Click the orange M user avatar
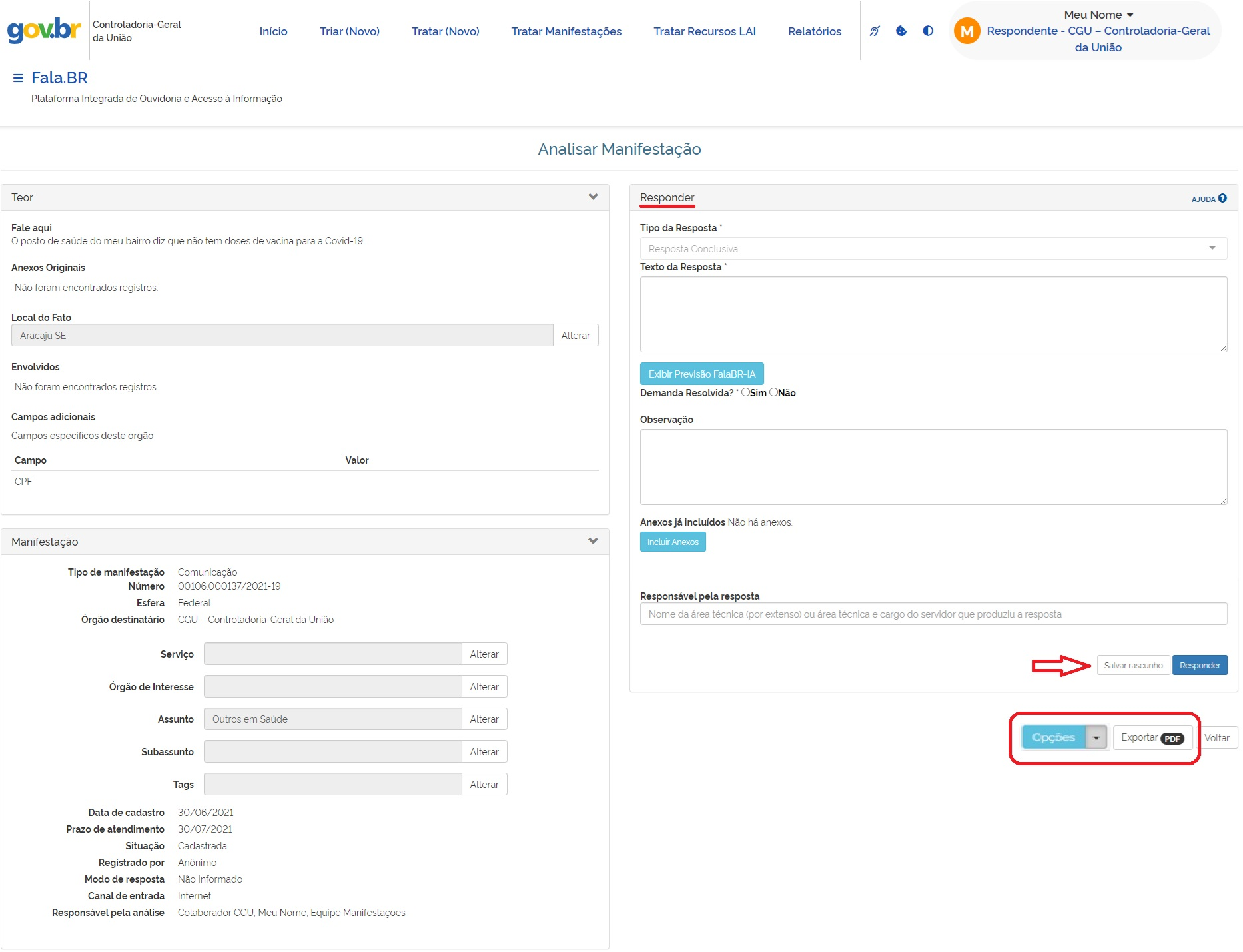This screenshot has width=1243, height=952. [967, 31]
